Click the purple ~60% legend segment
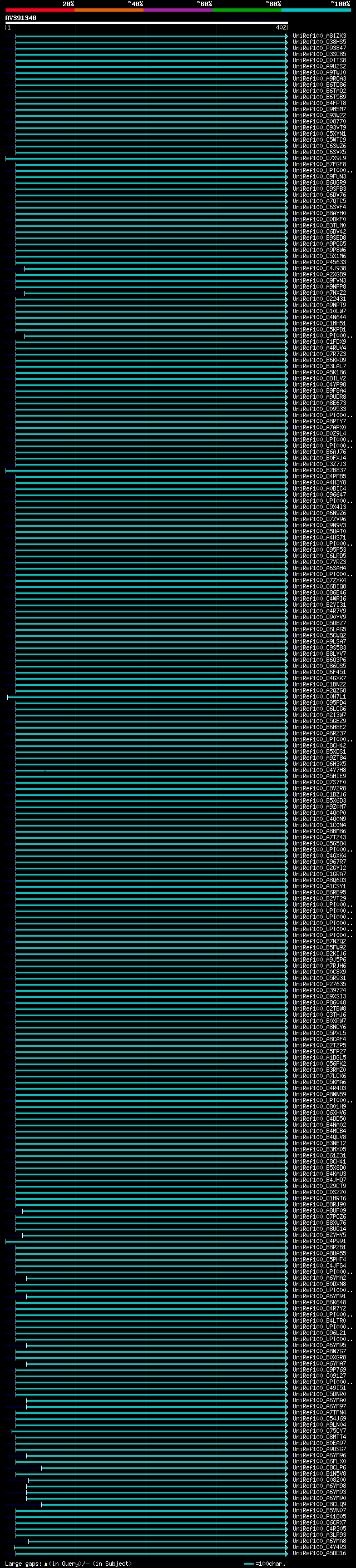 [179, 10]
